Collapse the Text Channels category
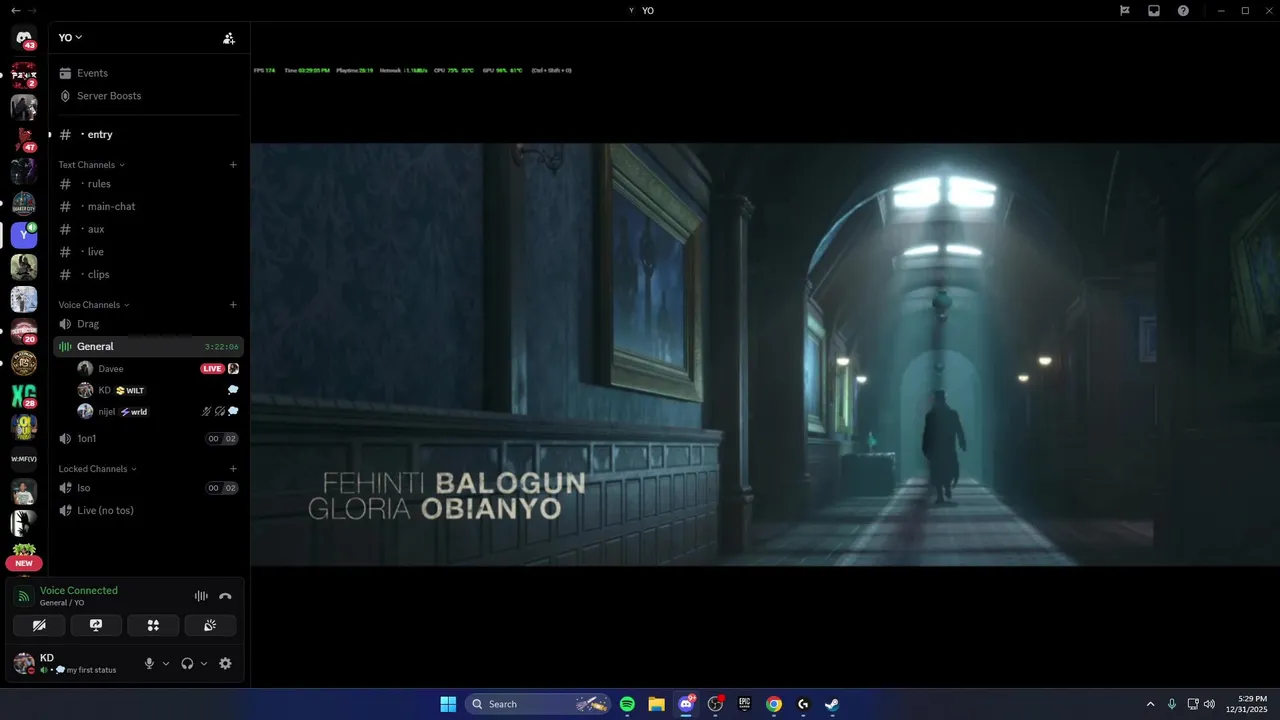Screen dimensions: 1280x720 pyautogui.click(x=91, y=164)
